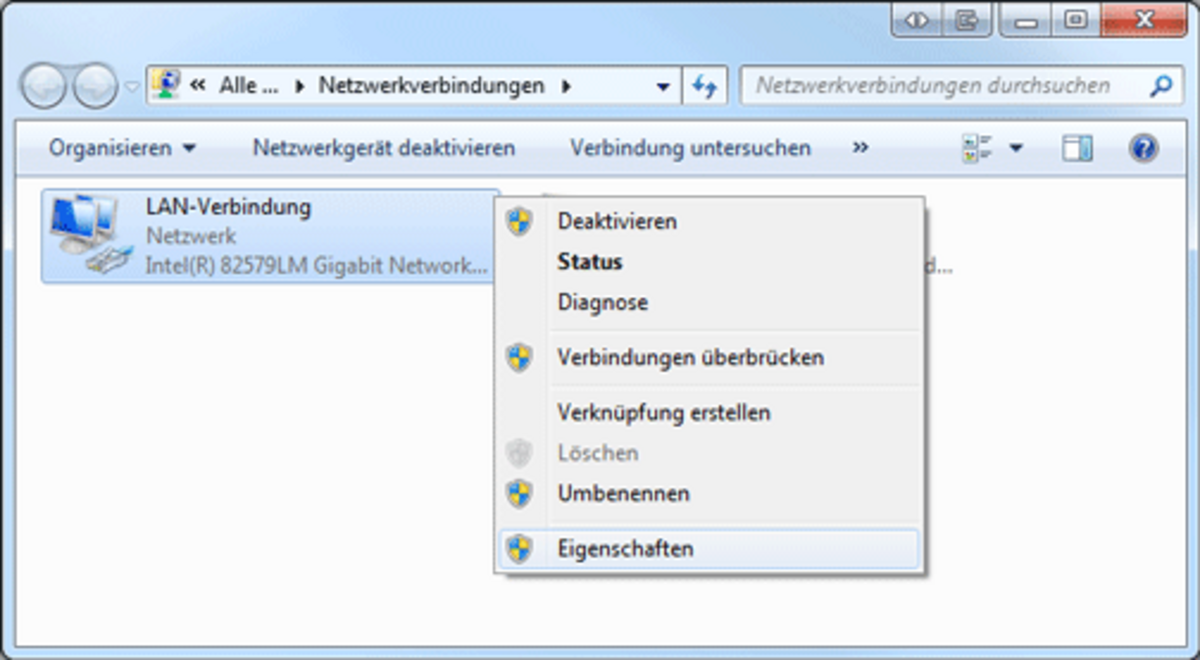Click the search magnifier icon
Viewport: 1200px width, 660px height.
(1161, 87)
